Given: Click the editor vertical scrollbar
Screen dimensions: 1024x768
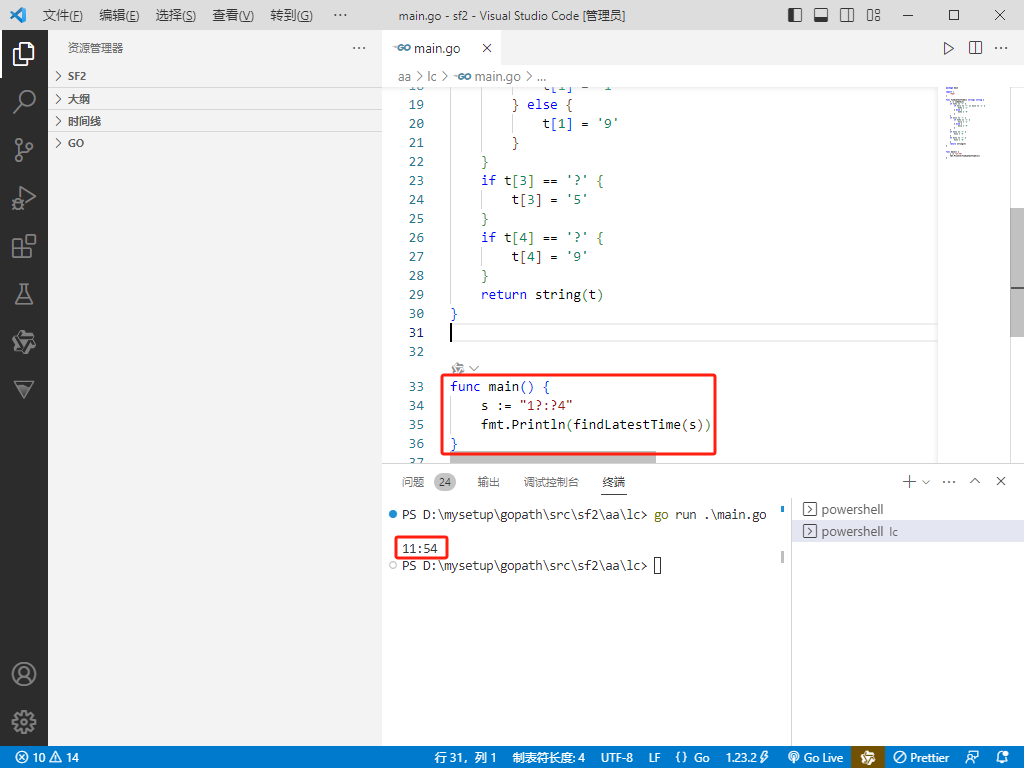Looking at the screenshot, I should pyautogui.click(x=1017, y=271).
